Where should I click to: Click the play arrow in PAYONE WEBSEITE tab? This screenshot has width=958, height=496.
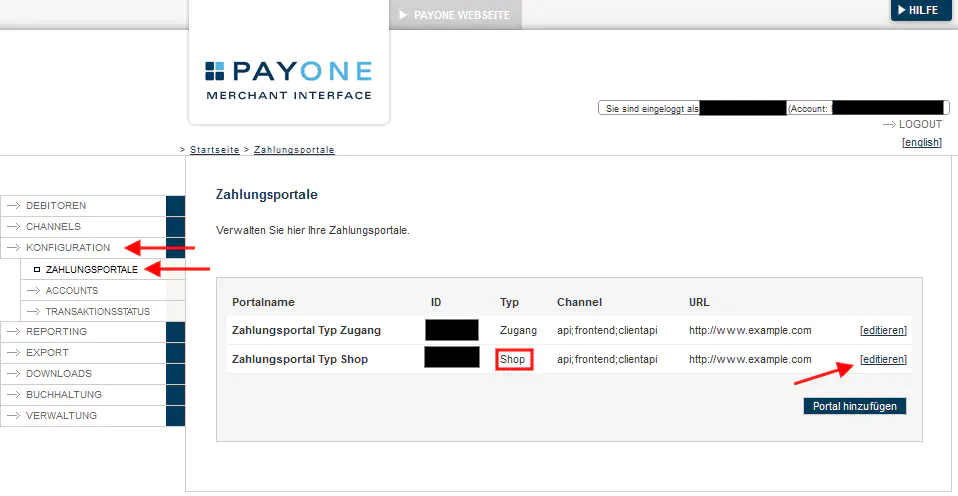[403, 15]
